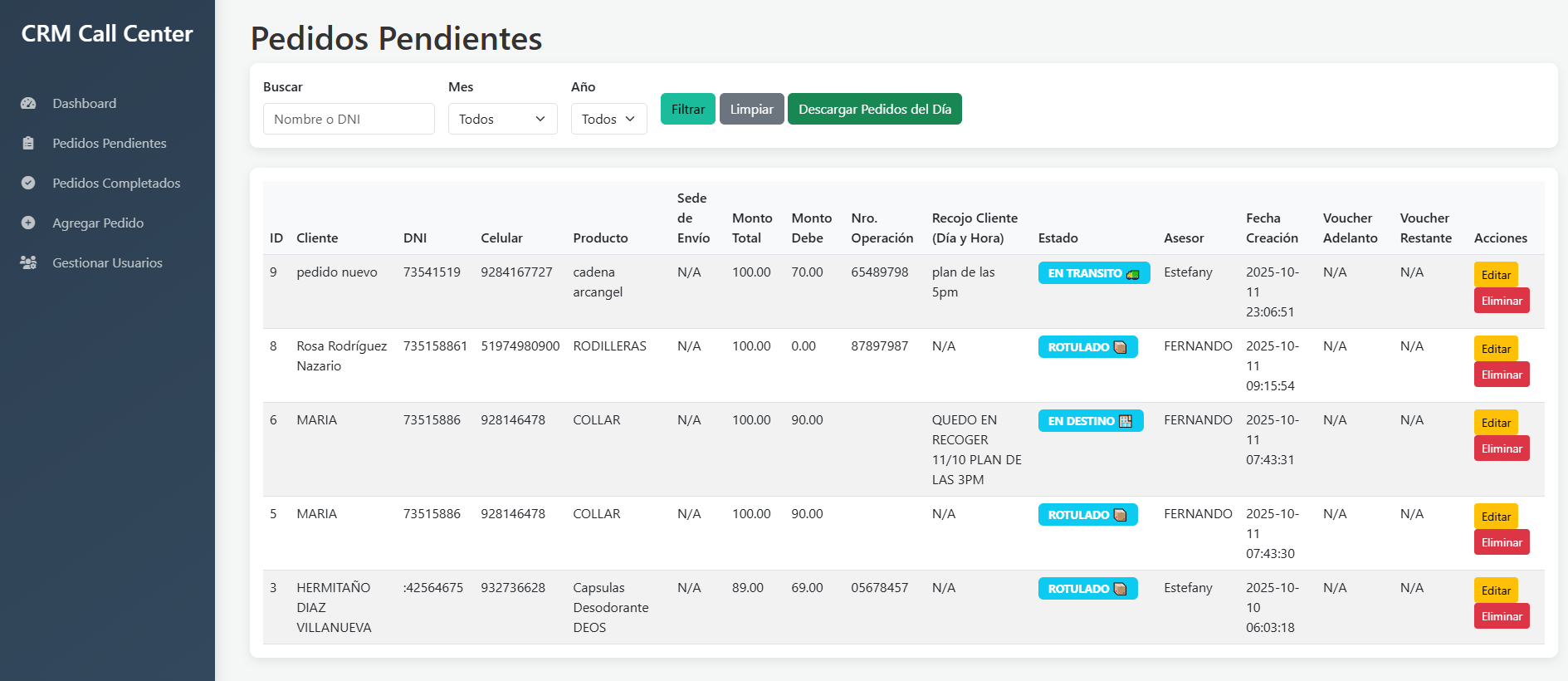Click the CRM Call Center title
The width and height of the screenshot is (1568, 681).
[107, 34]
